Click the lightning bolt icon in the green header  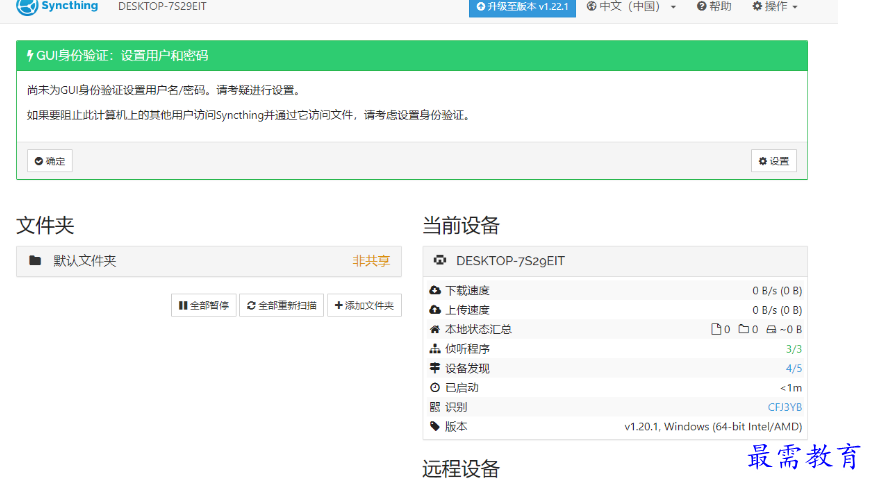pos(30,55)
